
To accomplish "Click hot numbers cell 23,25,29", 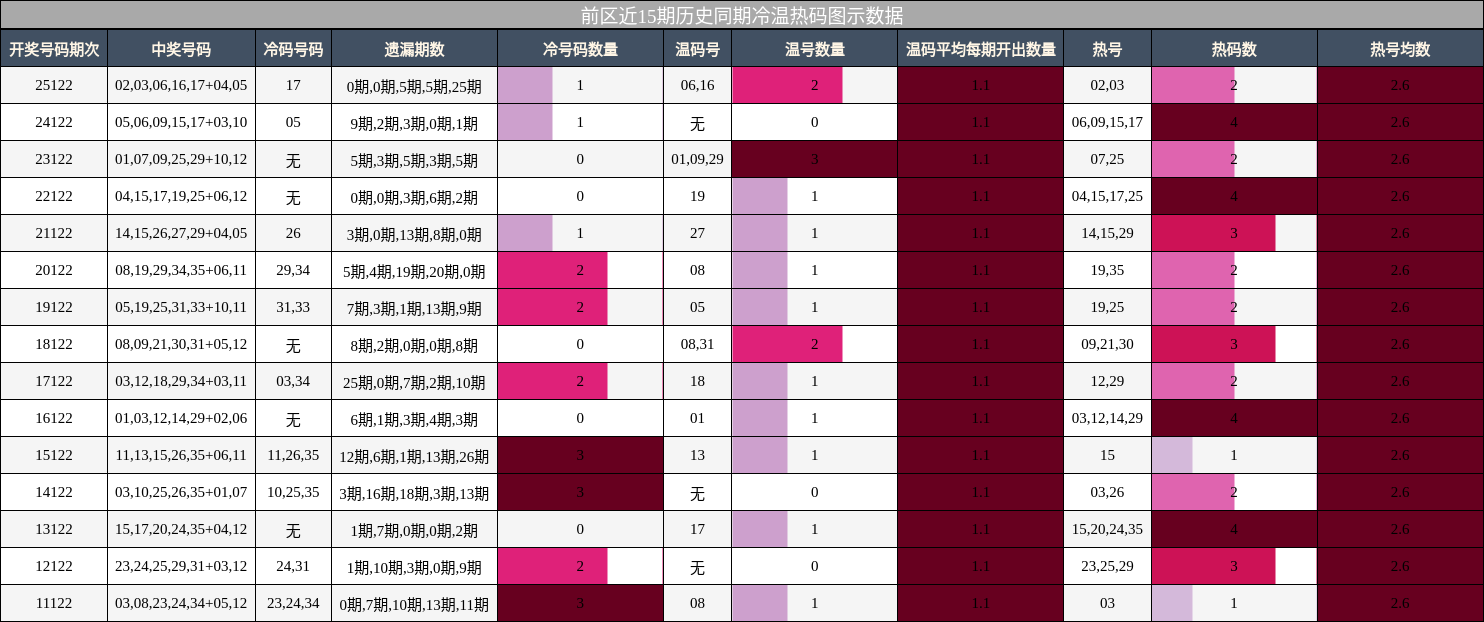I will (x=1107, y=567).
